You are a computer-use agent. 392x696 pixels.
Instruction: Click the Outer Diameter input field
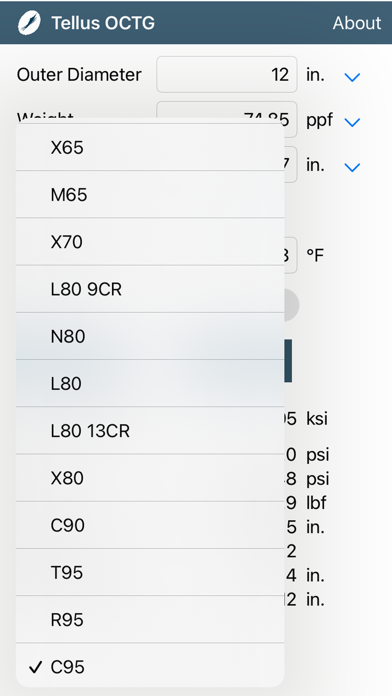[226, 75]
